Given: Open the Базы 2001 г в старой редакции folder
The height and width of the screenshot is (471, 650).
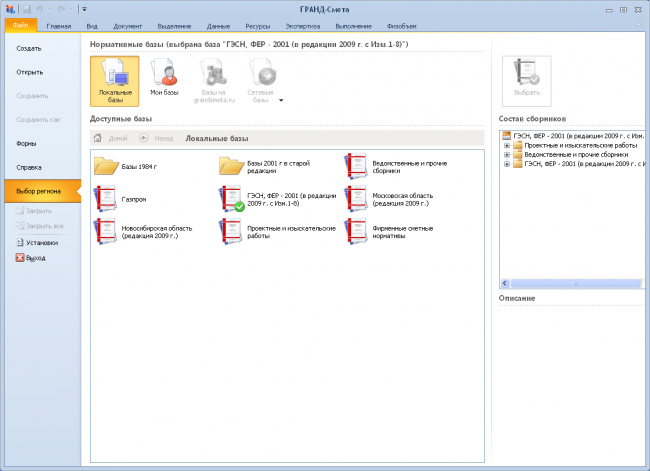Looking at the screenshot, I should pos(231,166).
